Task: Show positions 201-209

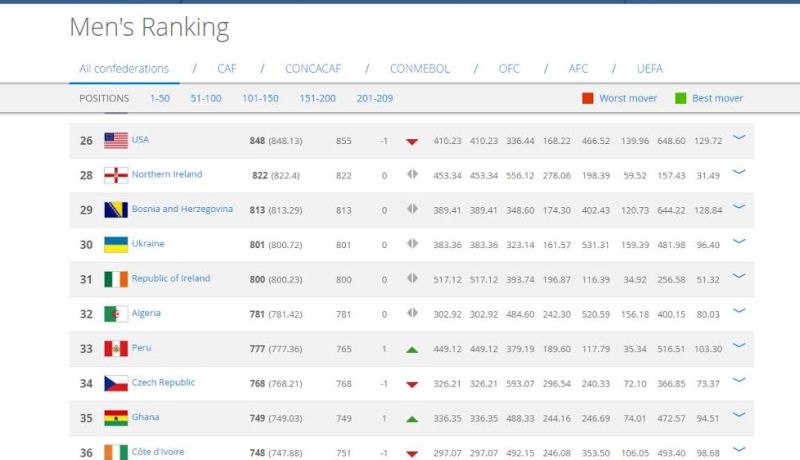Action: (x=374, y=98)
